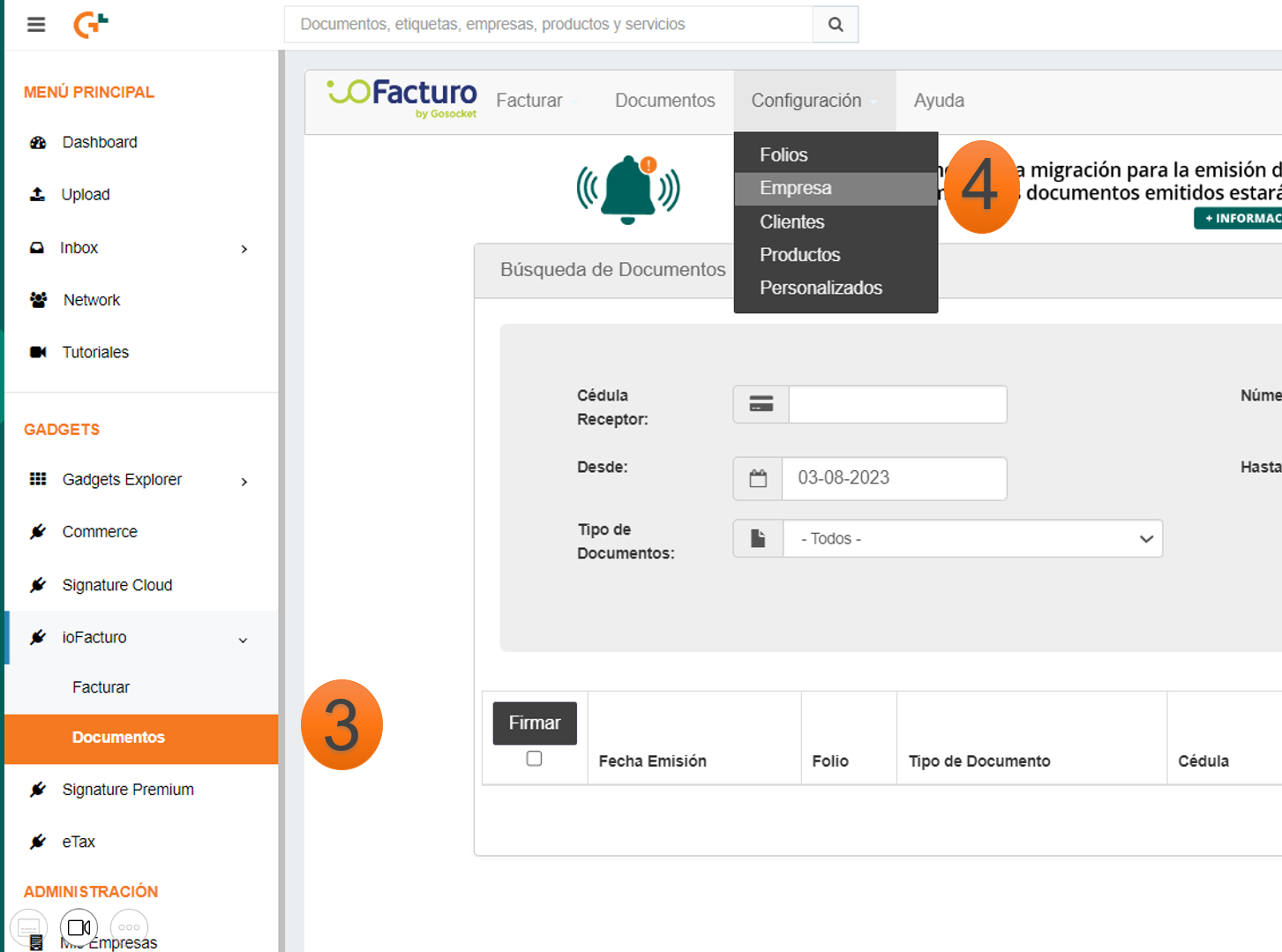The height and width of the screenshot is (952, 1282).
Task: Open the Configuración dropdown menu
Action: coord(814,101)
